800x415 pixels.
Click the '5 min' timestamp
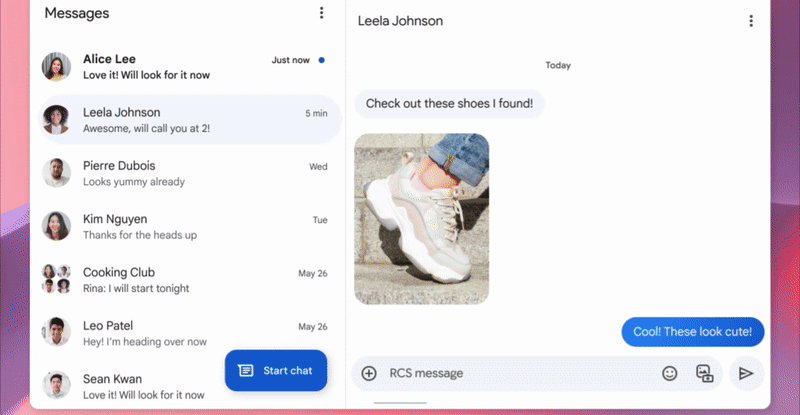tap(316, 113)
